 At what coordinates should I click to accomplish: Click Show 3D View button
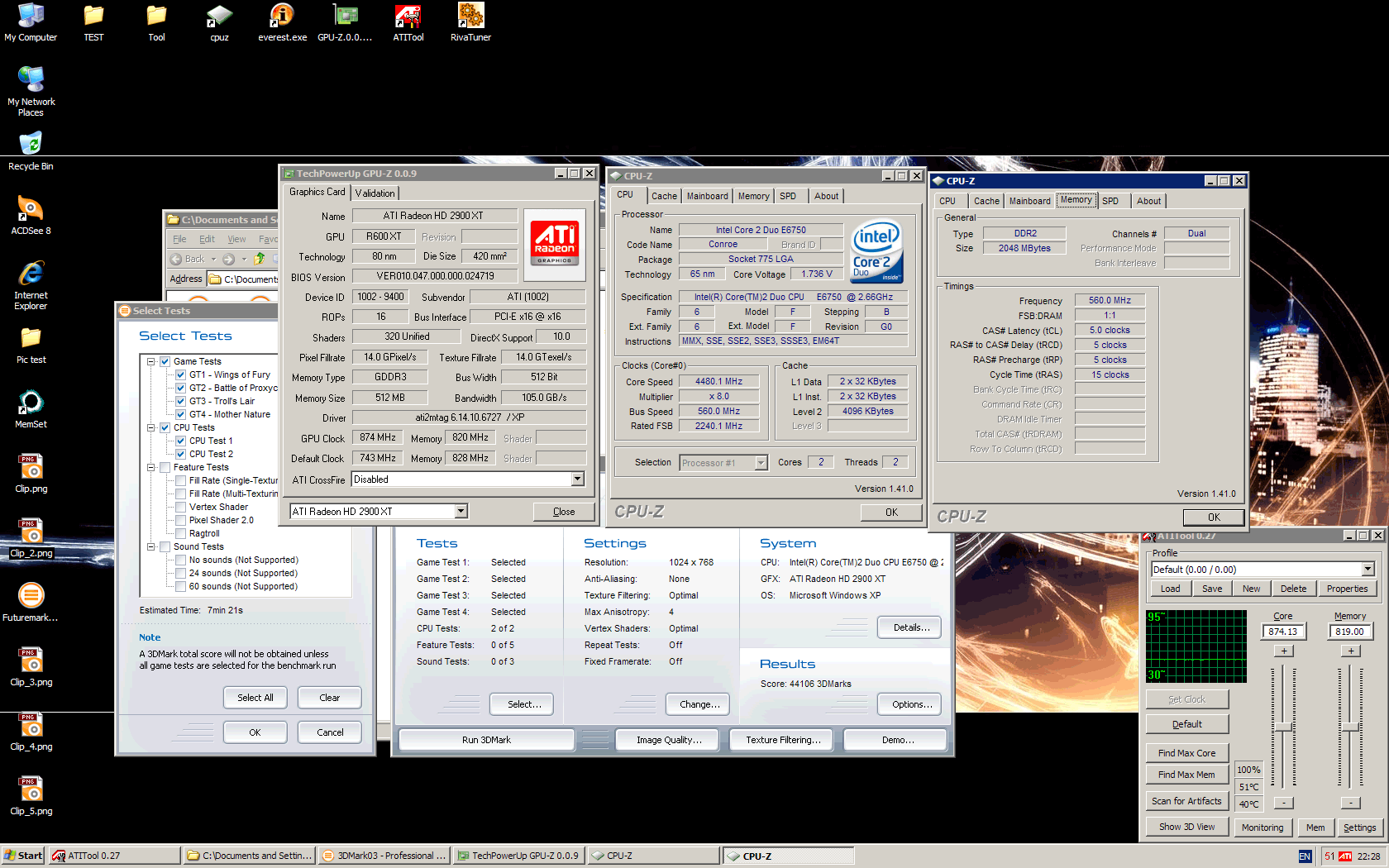click(x=1187, y=827)
